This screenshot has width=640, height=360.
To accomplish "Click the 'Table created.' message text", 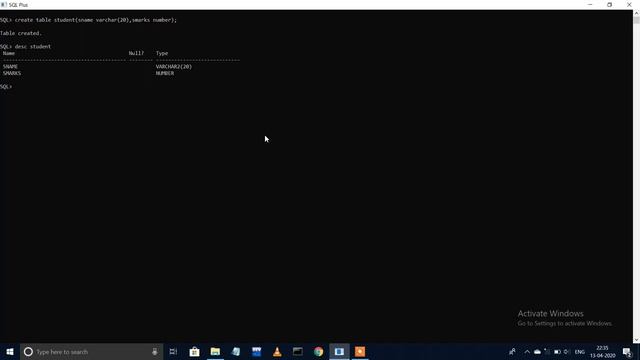I will (x=21, y=33).
